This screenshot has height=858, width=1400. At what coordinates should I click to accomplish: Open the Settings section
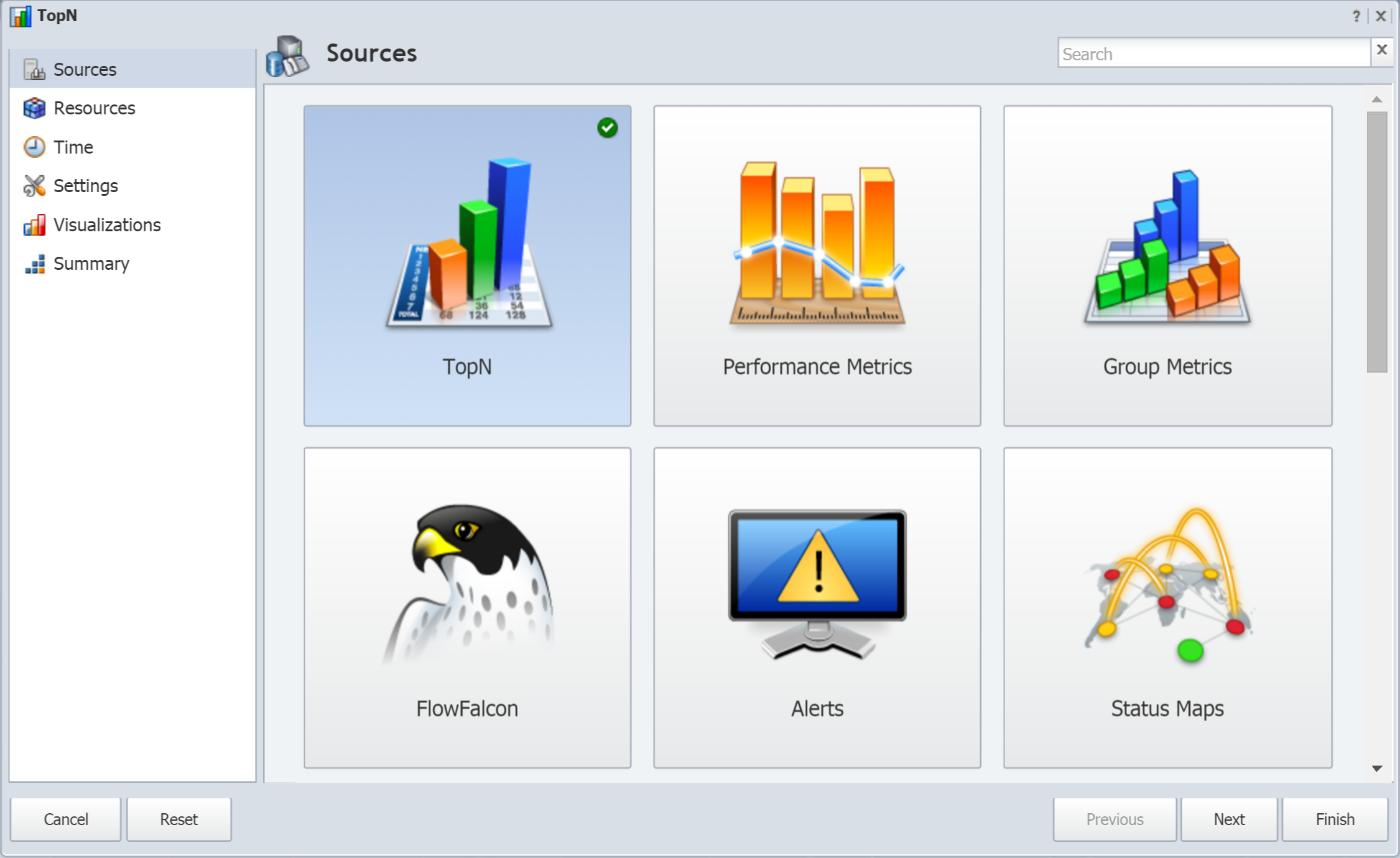coord(87,185)
